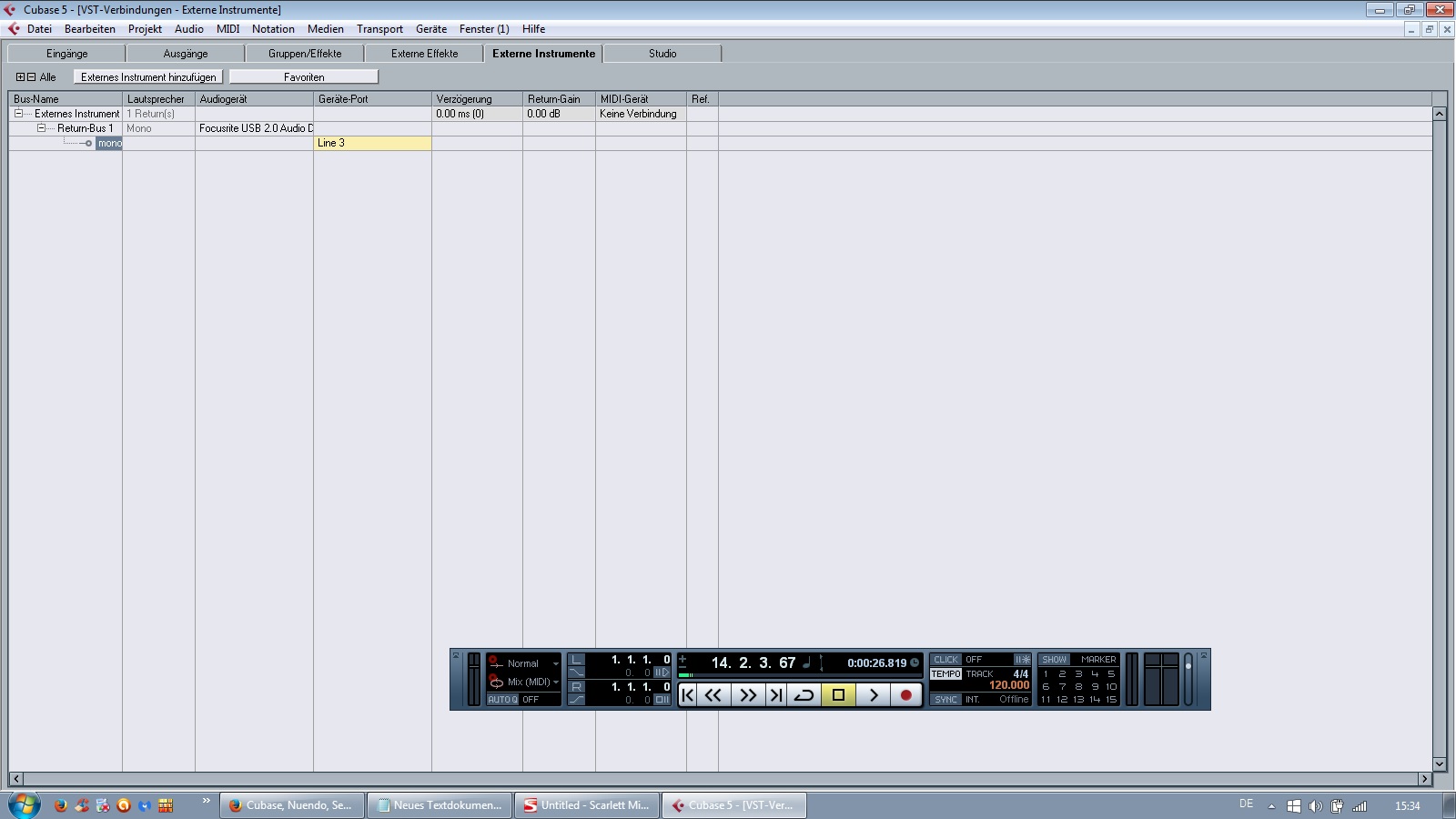Click the 4/4 time signature
1456x819 pixels.
pyautogui.click(x=1021, y=674)
